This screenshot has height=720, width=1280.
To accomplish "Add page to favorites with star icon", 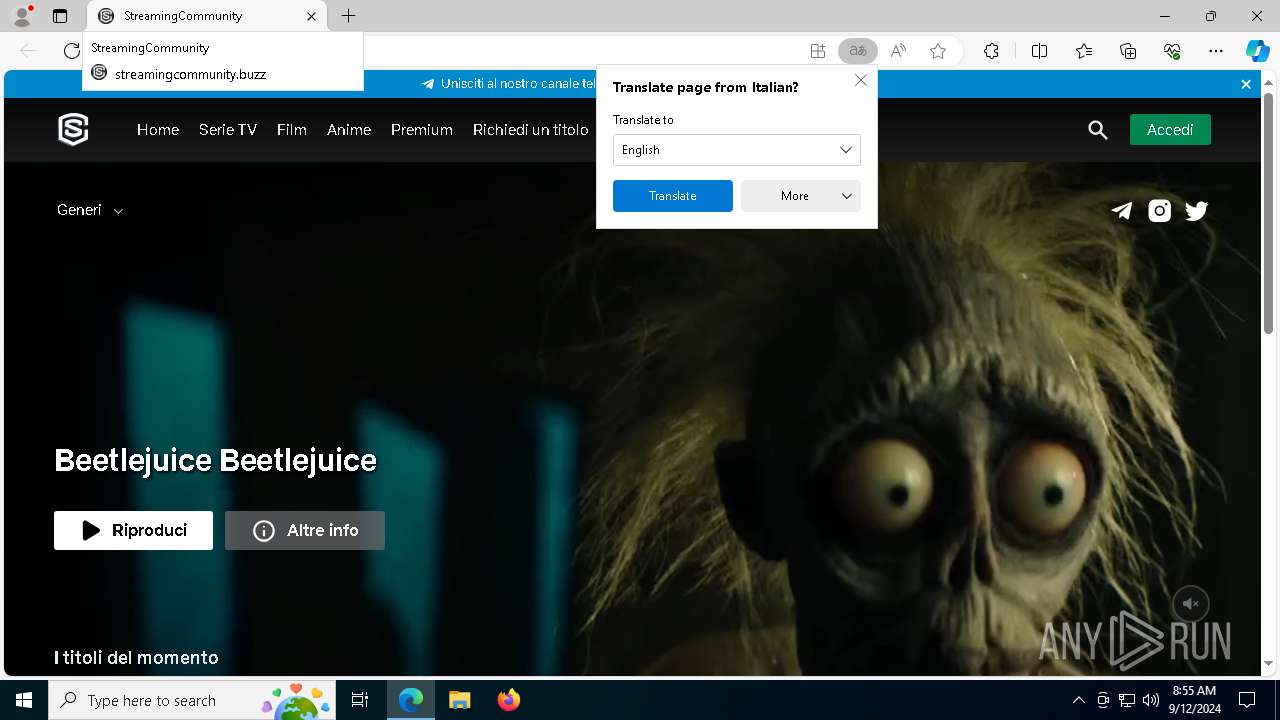I will point(938,51).
